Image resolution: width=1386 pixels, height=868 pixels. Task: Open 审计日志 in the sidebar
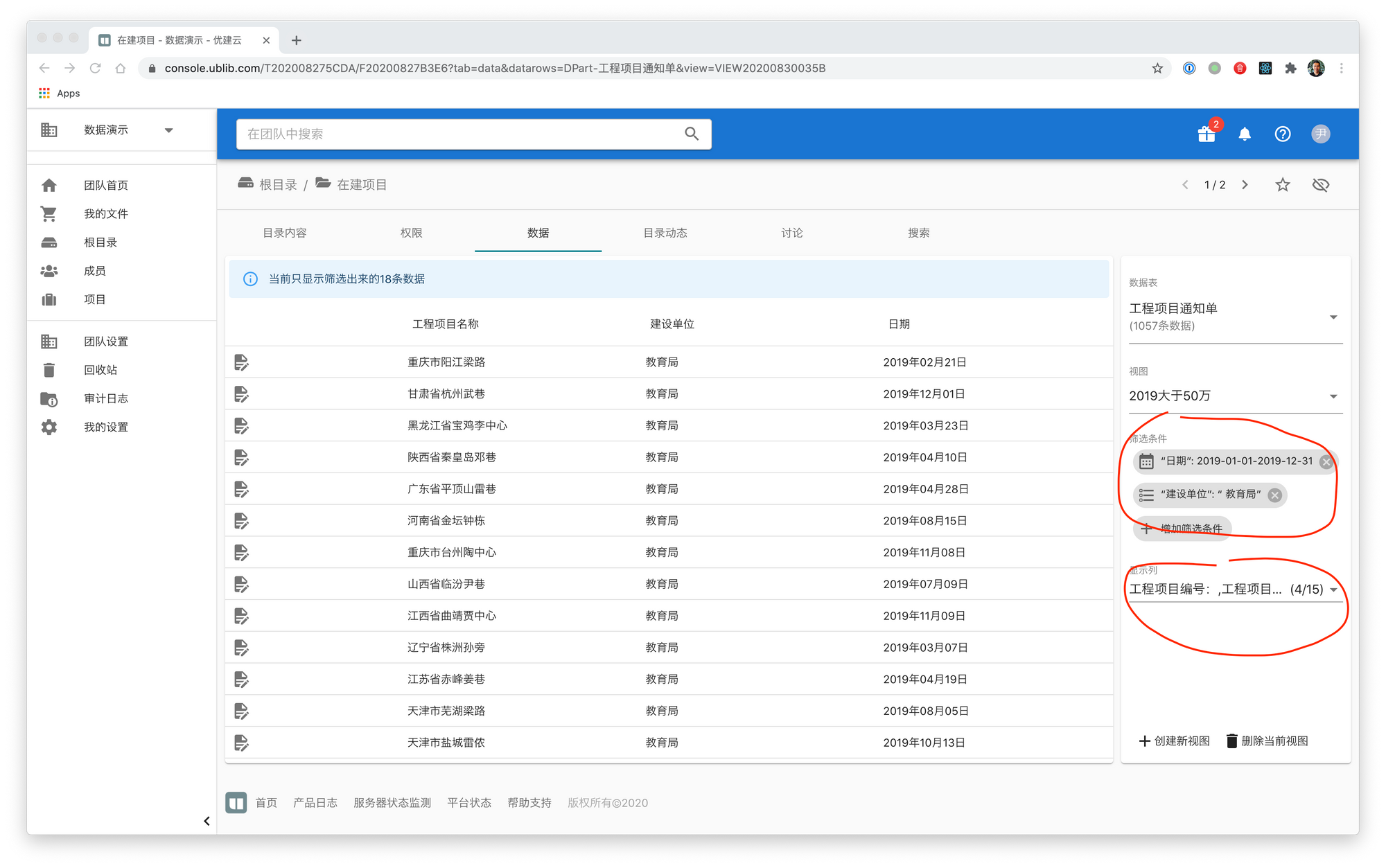pyautogui.click(x=105, y=398)
